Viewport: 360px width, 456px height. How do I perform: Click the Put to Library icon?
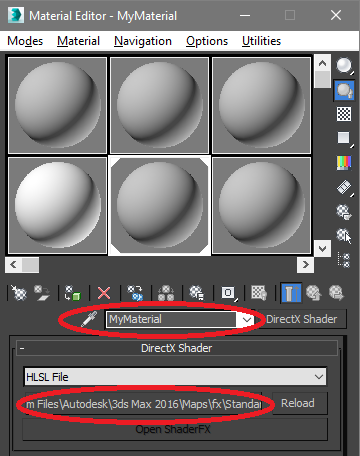pyautogui.click(x=197, y=293)
